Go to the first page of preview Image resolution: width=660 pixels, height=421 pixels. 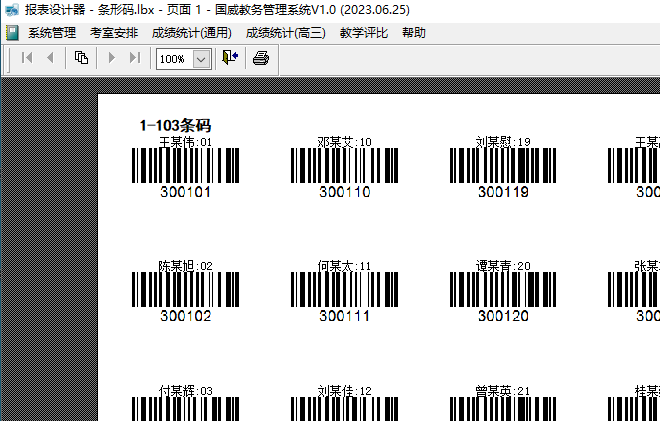(27, 58)
